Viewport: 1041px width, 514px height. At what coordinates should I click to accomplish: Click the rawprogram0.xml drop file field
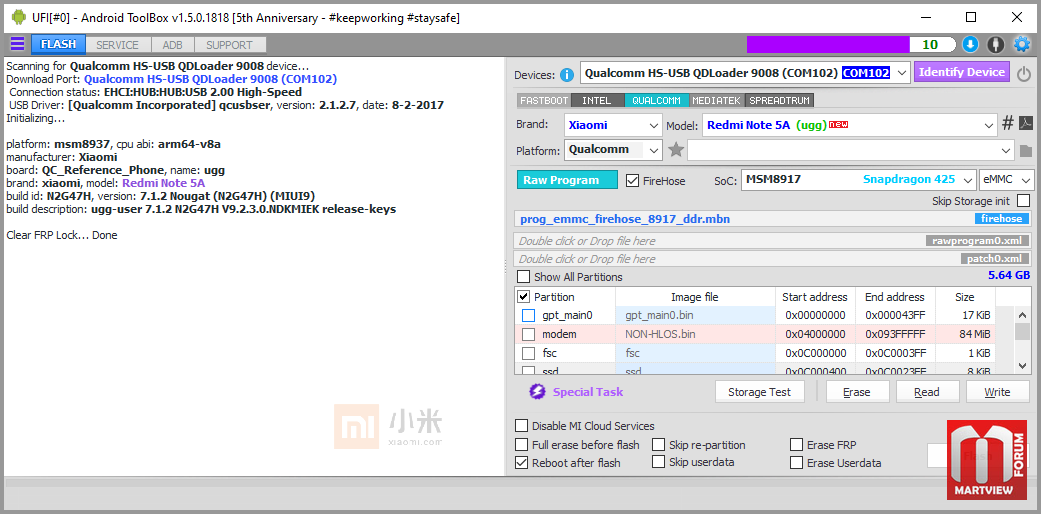tap(773, 240)
